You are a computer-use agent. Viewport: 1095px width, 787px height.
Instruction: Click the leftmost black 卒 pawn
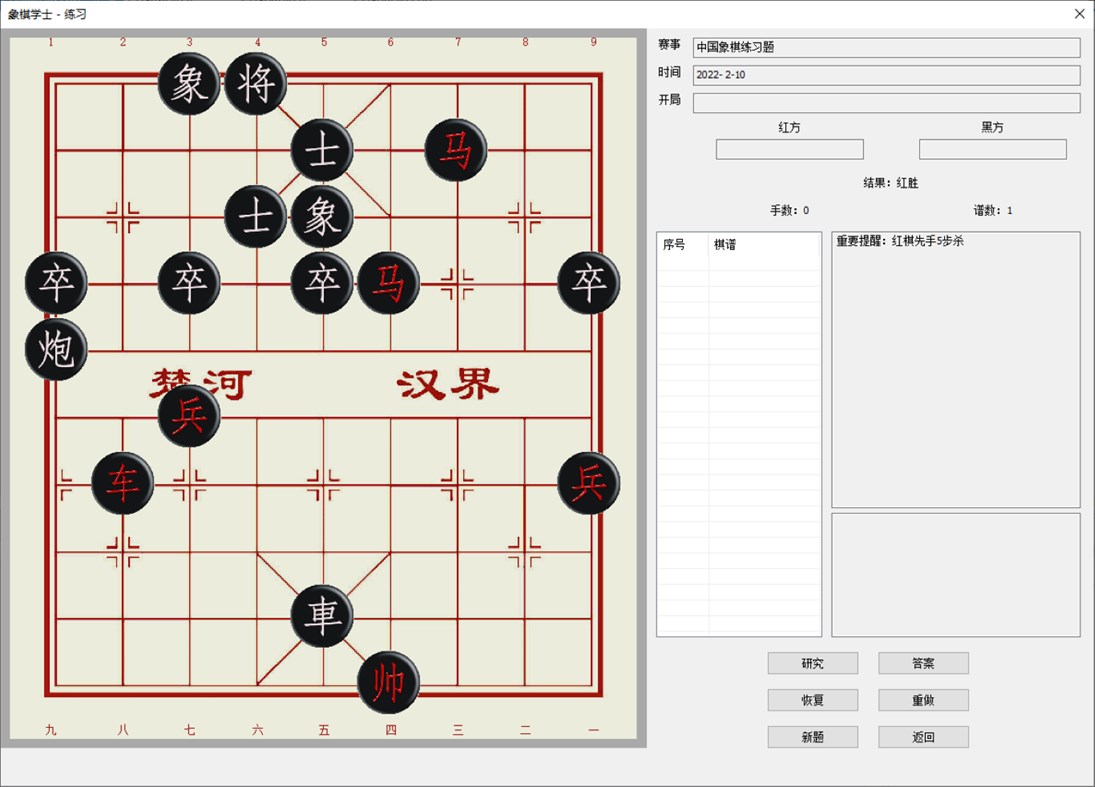(56, 283)
